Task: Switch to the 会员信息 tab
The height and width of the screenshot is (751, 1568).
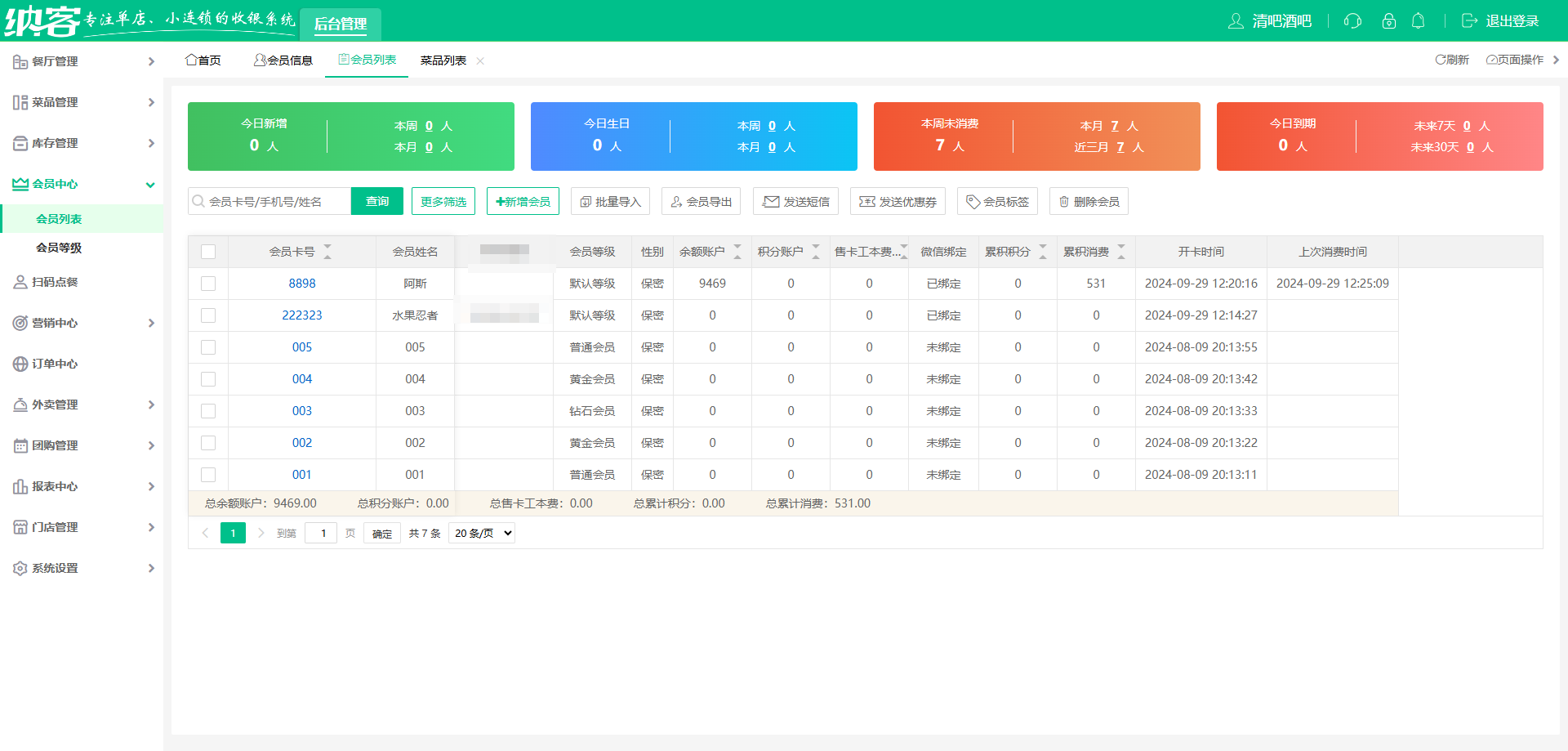Action: pos(283,60)
